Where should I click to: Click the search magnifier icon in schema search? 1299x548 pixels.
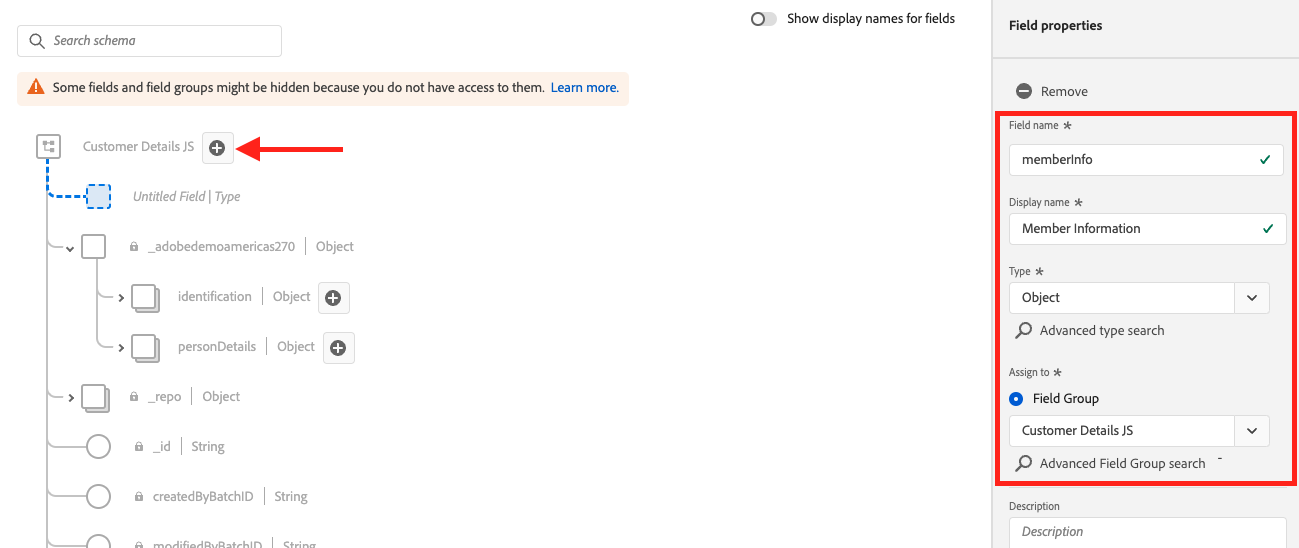point(37,41)
